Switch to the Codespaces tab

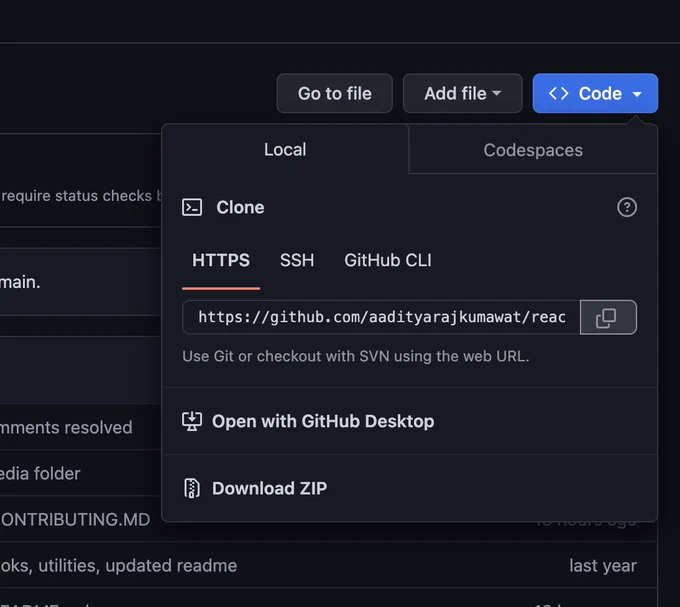533,150
